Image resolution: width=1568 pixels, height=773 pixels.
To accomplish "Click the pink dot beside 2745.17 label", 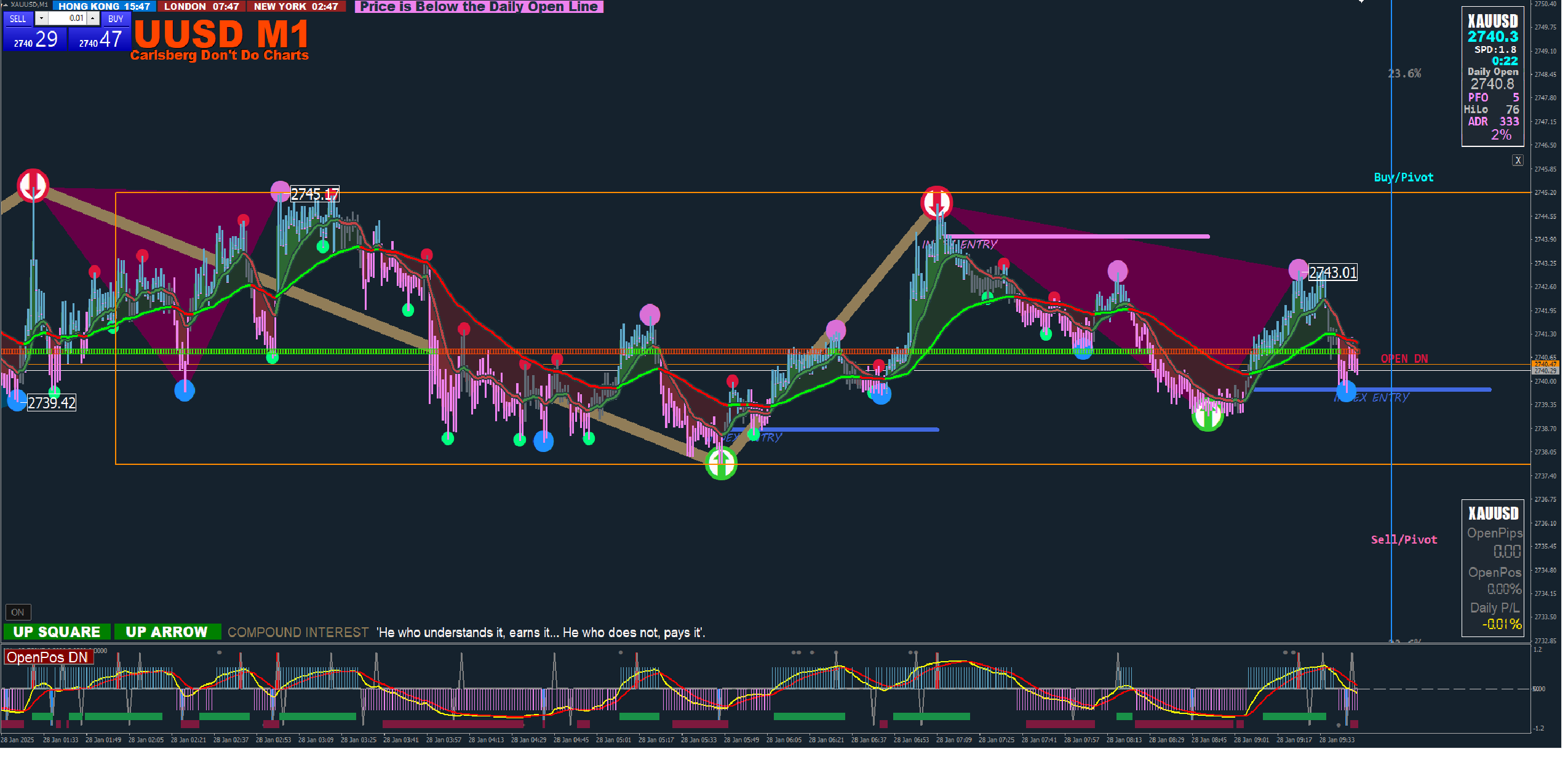I will (x=281, y=191).
